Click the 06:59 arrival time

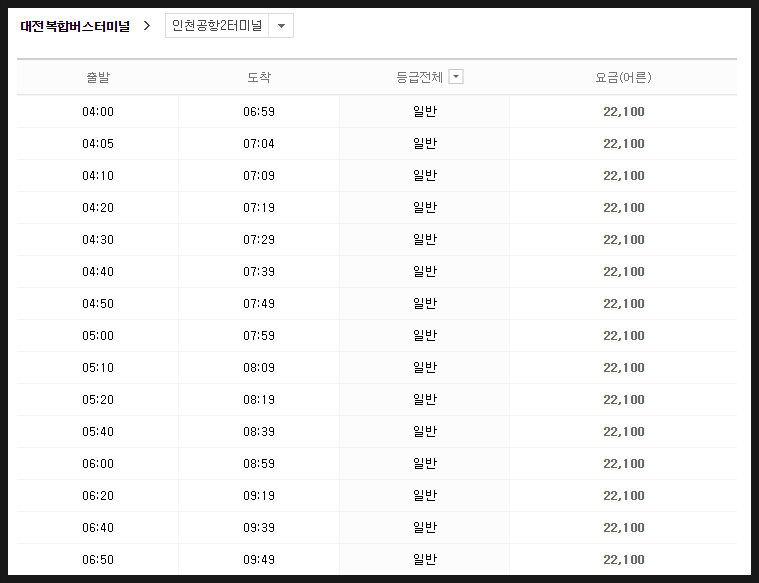pos(259,112)
